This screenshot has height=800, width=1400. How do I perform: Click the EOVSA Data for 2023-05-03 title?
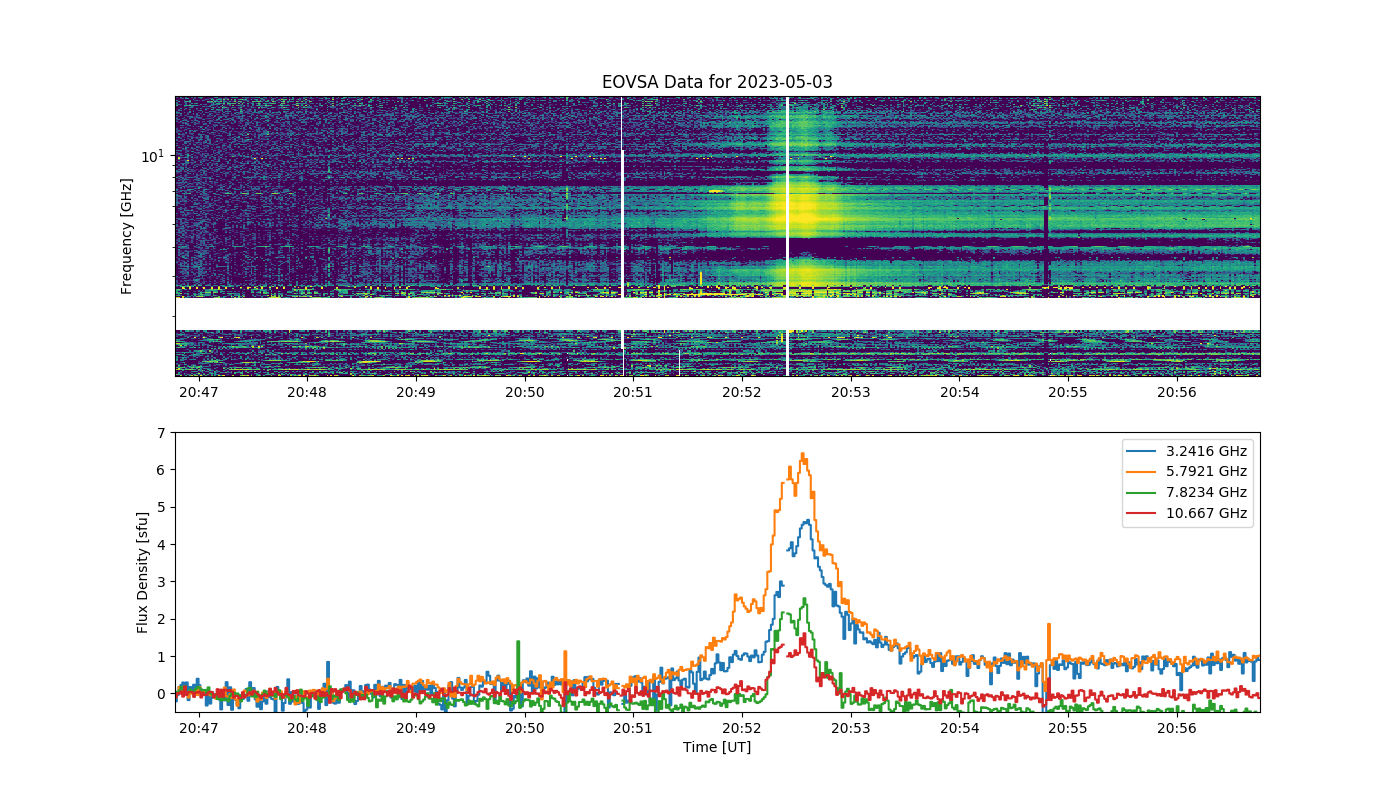click(x=717, y=82)
